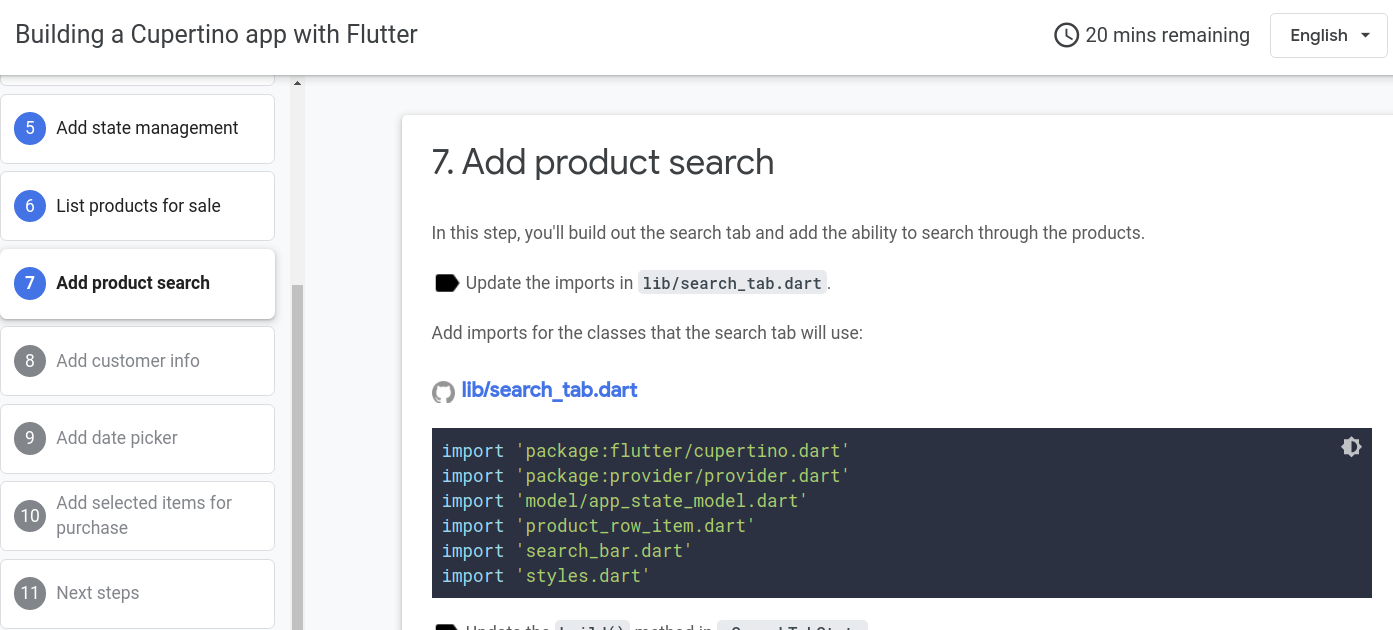Click the blue circled 7 next to Add product search

tap(29, 283)
